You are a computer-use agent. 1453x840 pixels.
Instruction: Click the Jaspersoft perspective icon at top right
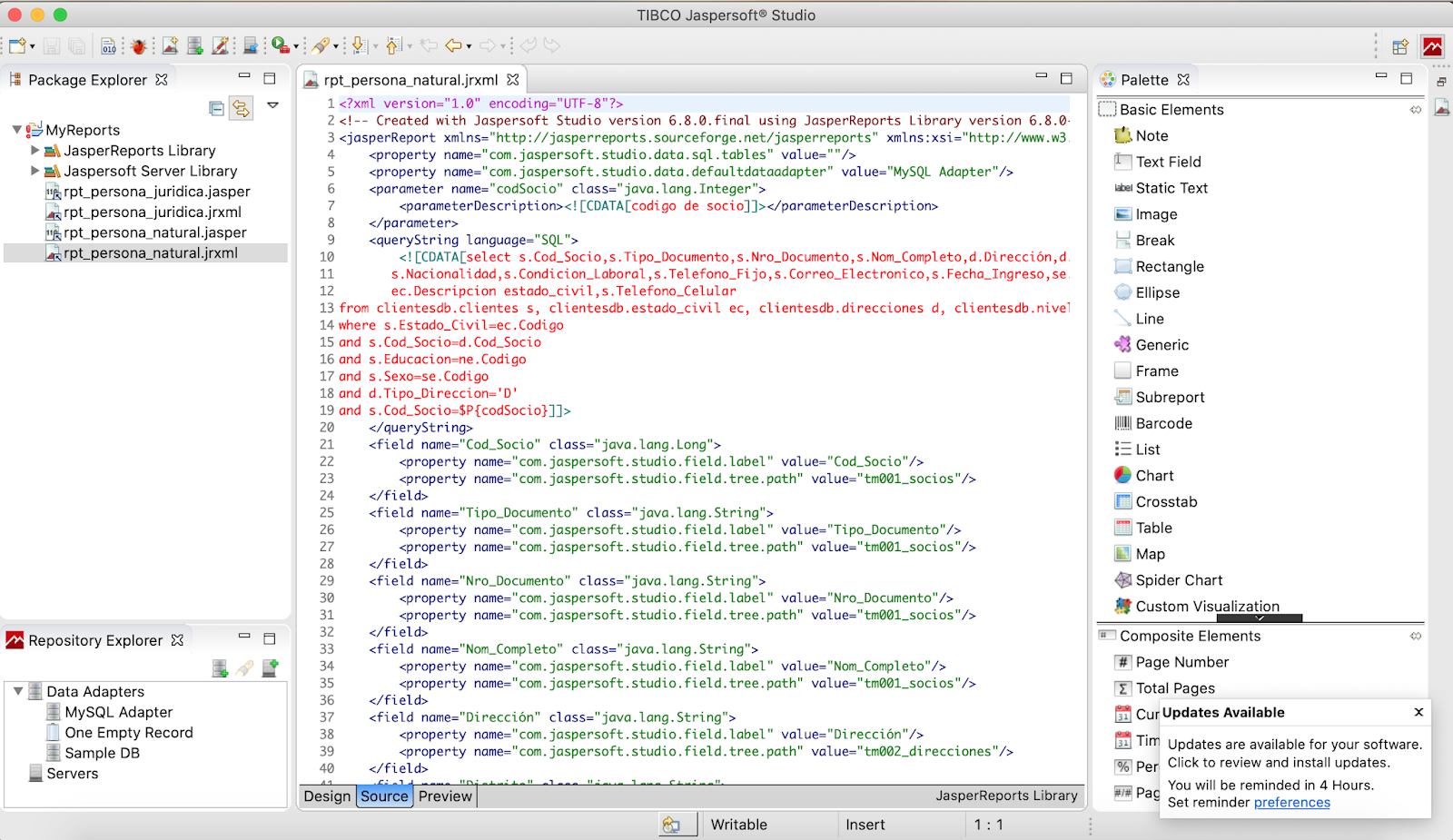(x=1432, y=46)
